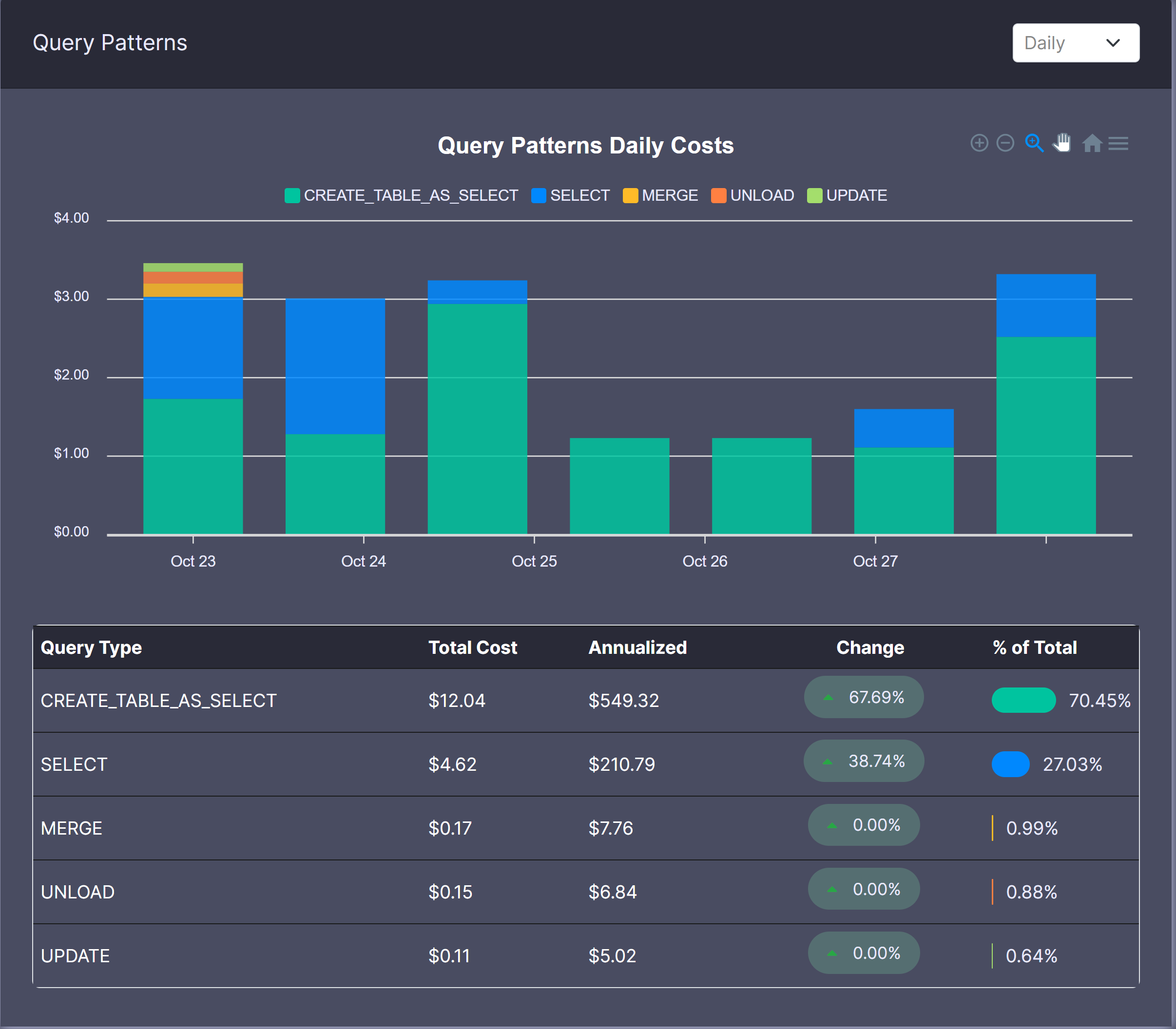This screenshot has width=1176, height=1029.
Task: Sort the table by Total Cost column
Action: (472, 647)
